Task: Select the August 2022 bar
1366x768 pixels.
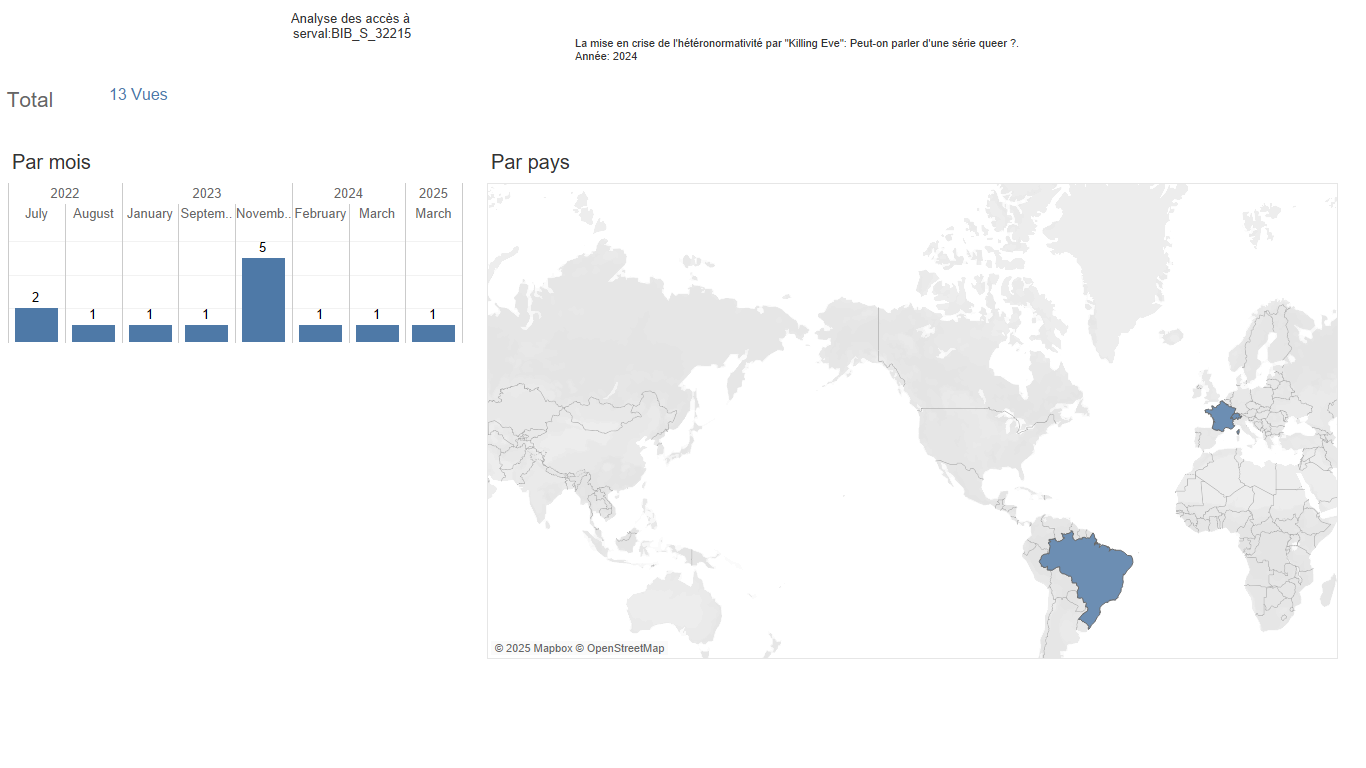Action: tap(93, 333)
